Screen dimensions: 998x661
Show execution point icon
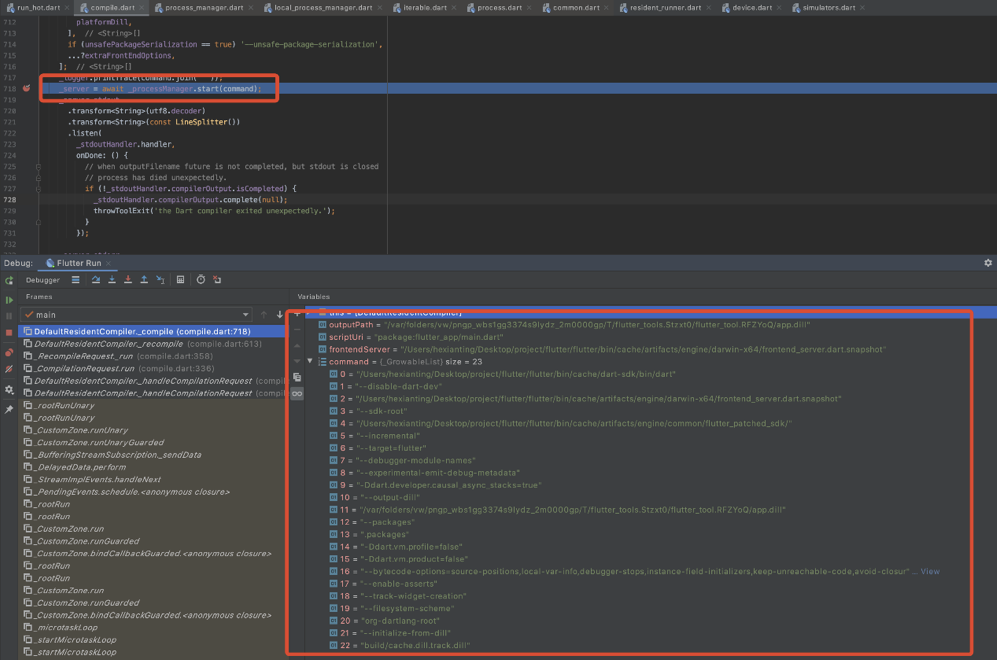[x=76, y=280]
